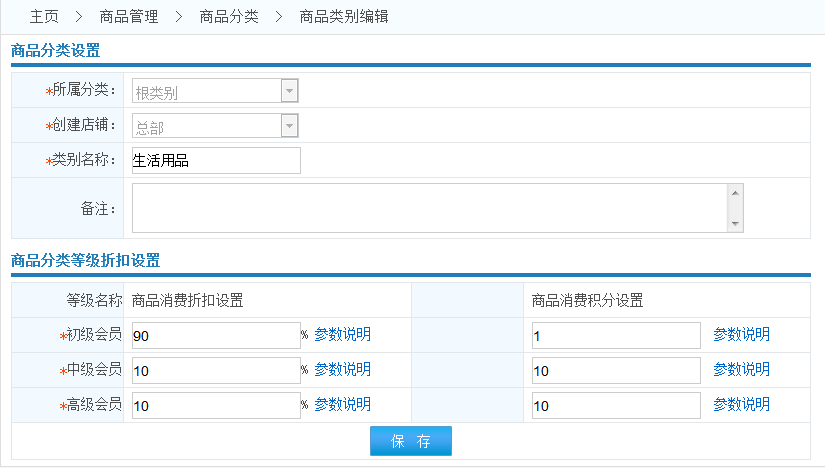The image size is (825, 468).
Task: Open the 所属分类 dropdown
Action: pyautogui.click(x=215, y=93)
